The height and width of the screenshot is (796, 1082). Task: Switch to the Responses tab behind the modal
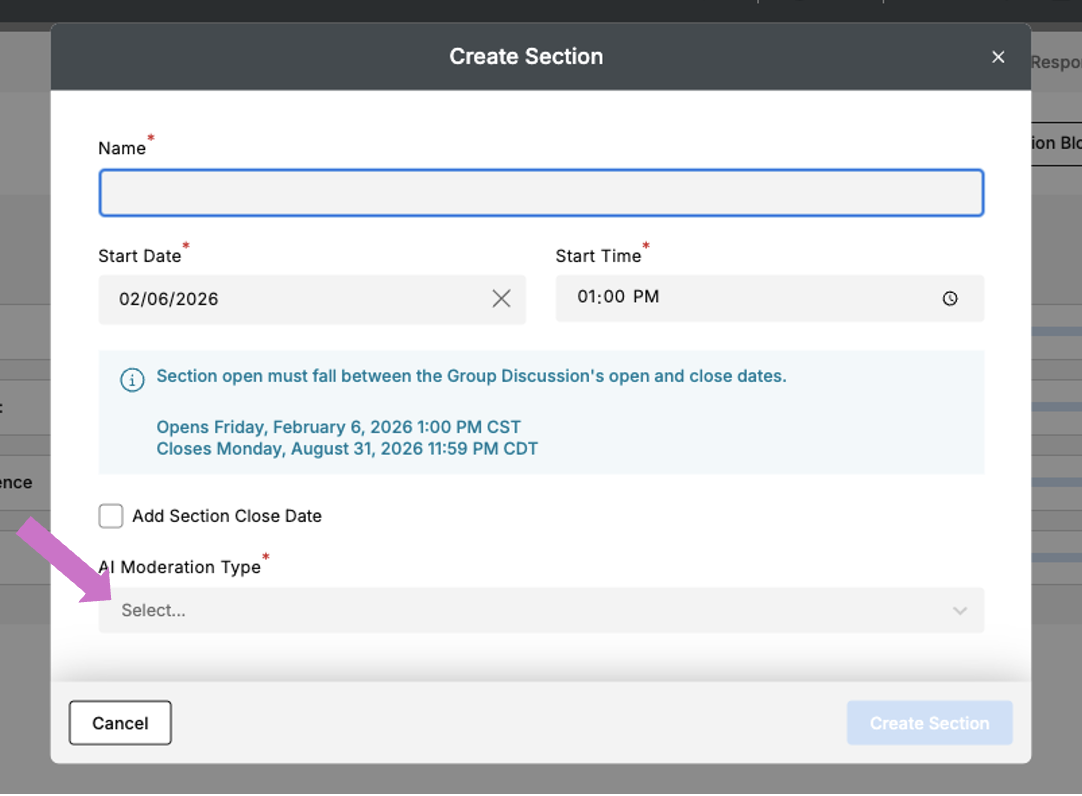1058,59
